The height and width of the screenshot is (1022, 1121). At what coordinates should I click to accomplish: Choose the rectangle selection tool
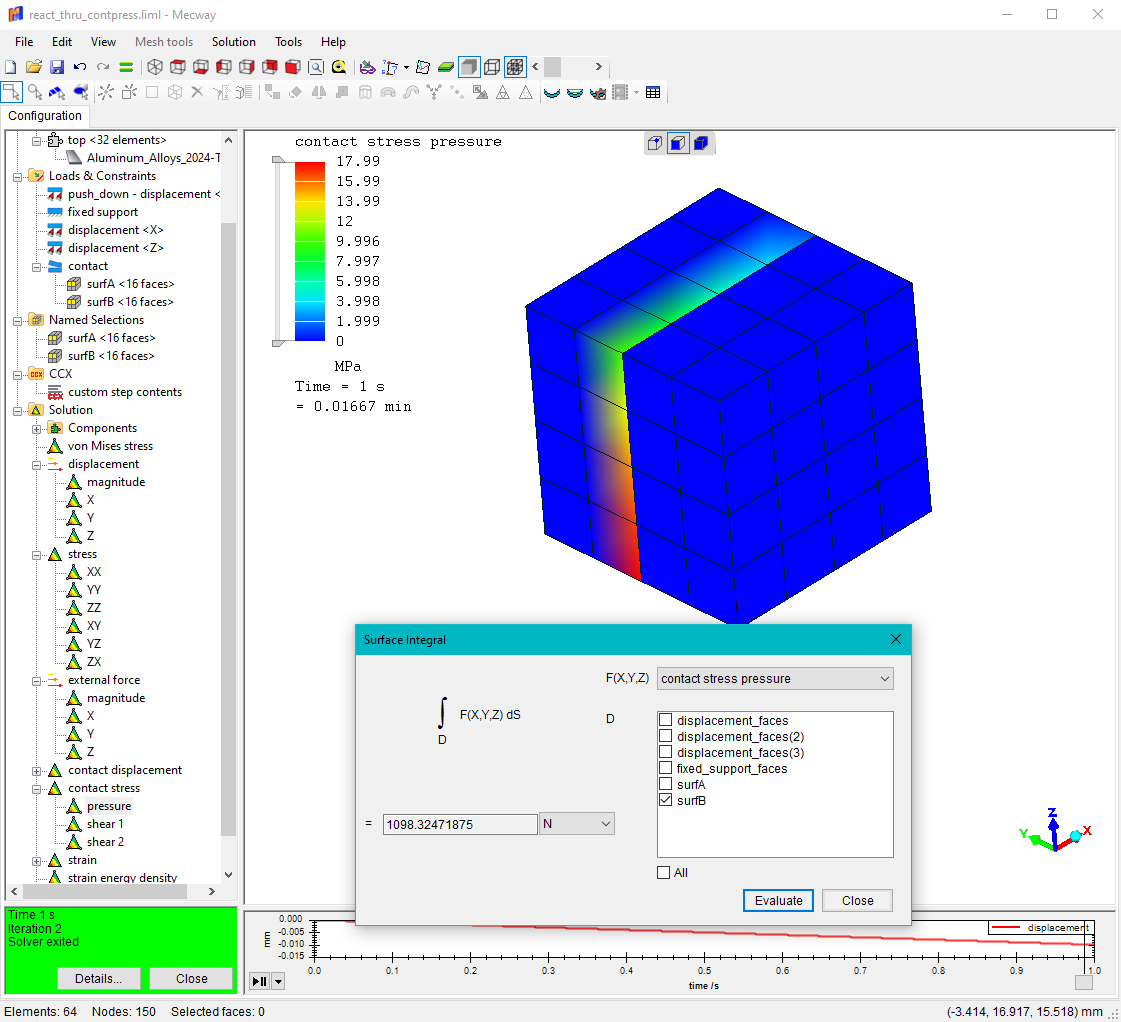click(x=11, y=92)
